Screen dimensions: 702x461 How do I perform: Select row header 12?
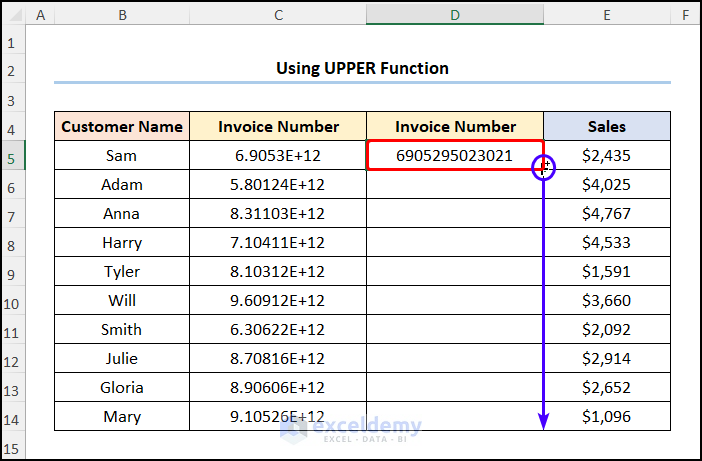[13, 360]
